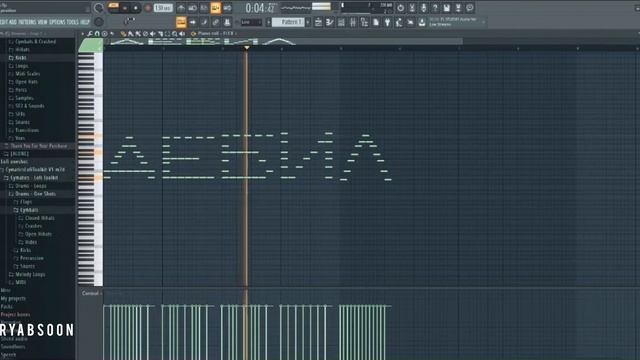Expand the Melody Loops folder
The width and height of the screenshot is (640, 360).
pyautogui.click(x=27, y=275)
